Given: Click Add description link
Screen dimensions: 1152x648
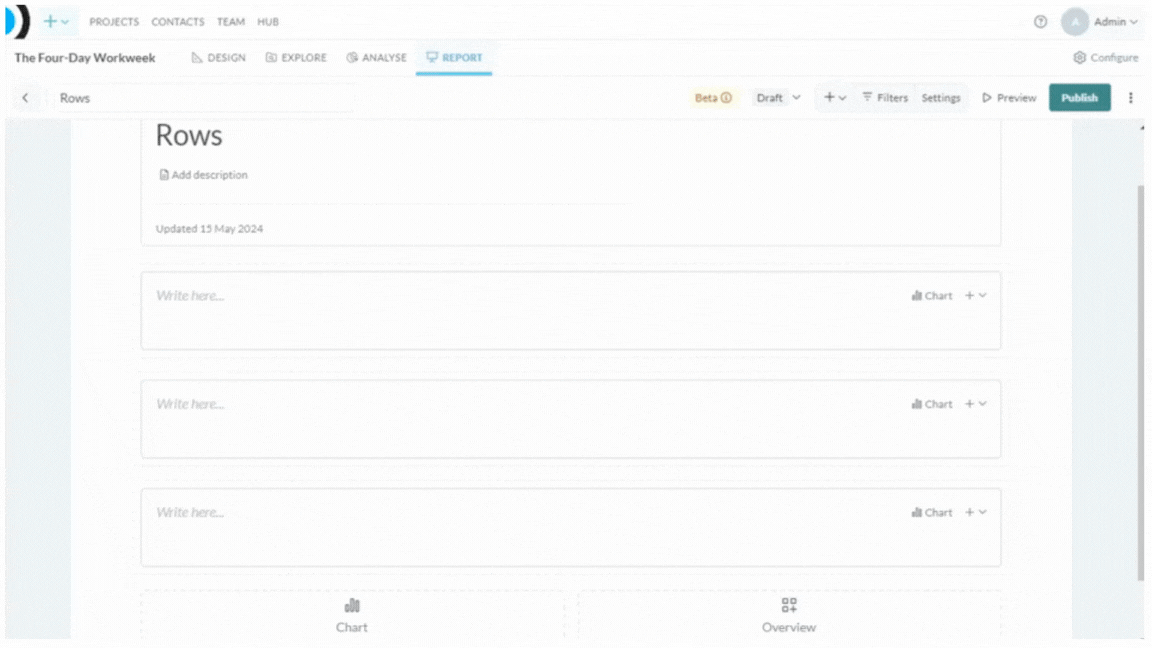Looking at the screenshot, I should tap(204, 175).
